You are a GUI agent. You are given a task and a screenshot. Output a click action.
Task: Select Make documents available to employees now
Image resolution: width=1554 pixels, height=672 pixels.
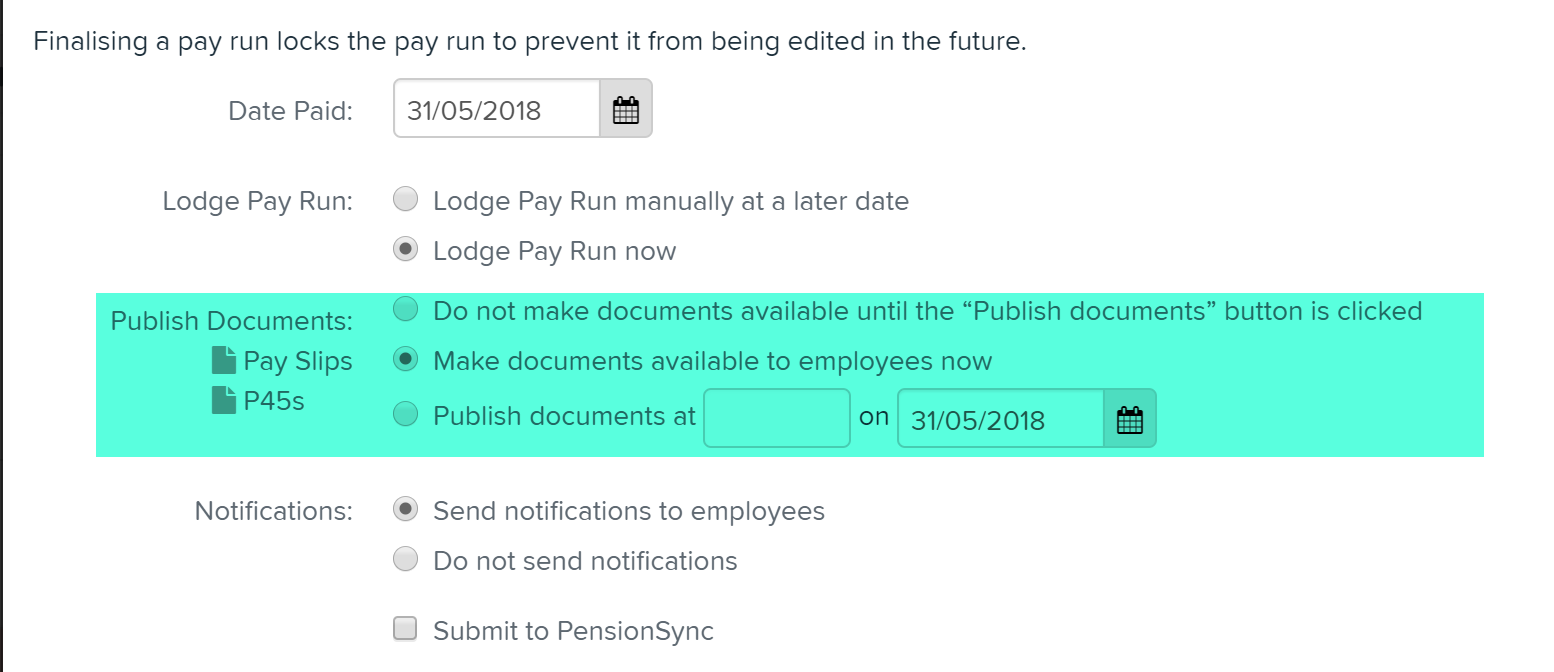[405, 360]
